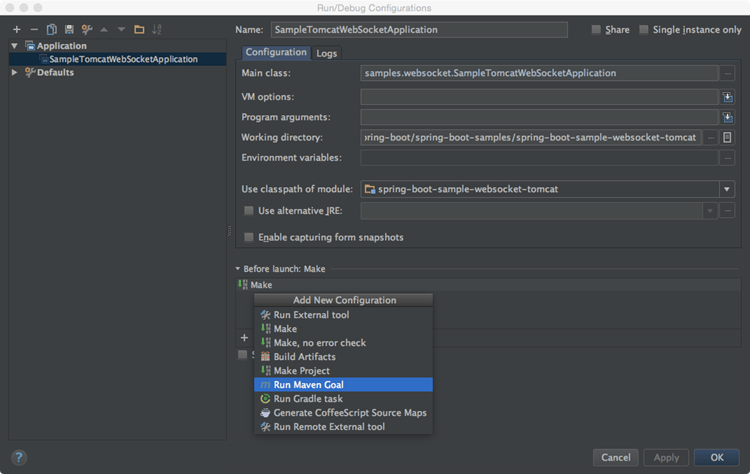Expand the Defaults tree node

[x=14, y=72]
